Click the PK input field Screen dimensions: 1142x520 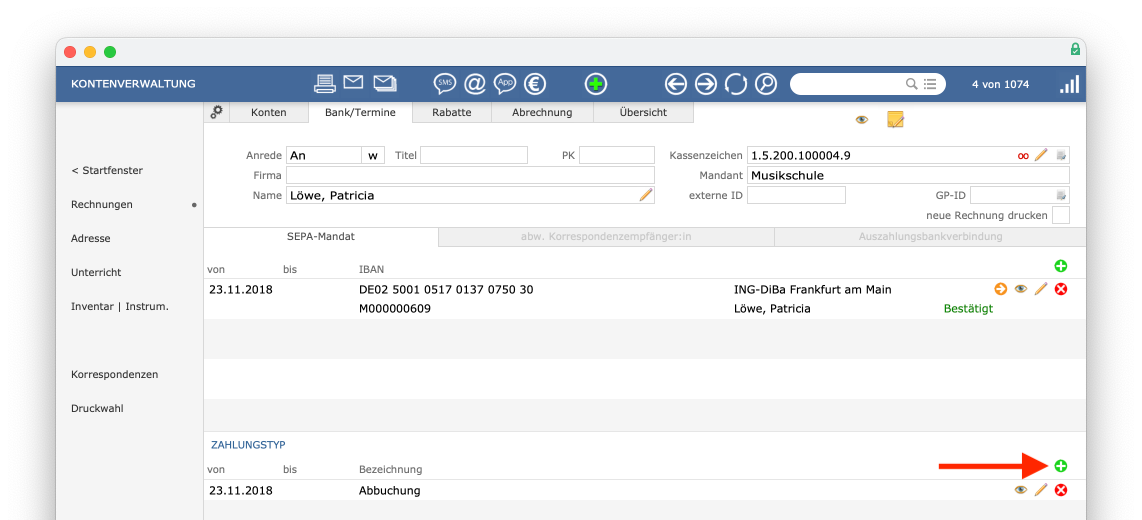click(x=617, y=155)
